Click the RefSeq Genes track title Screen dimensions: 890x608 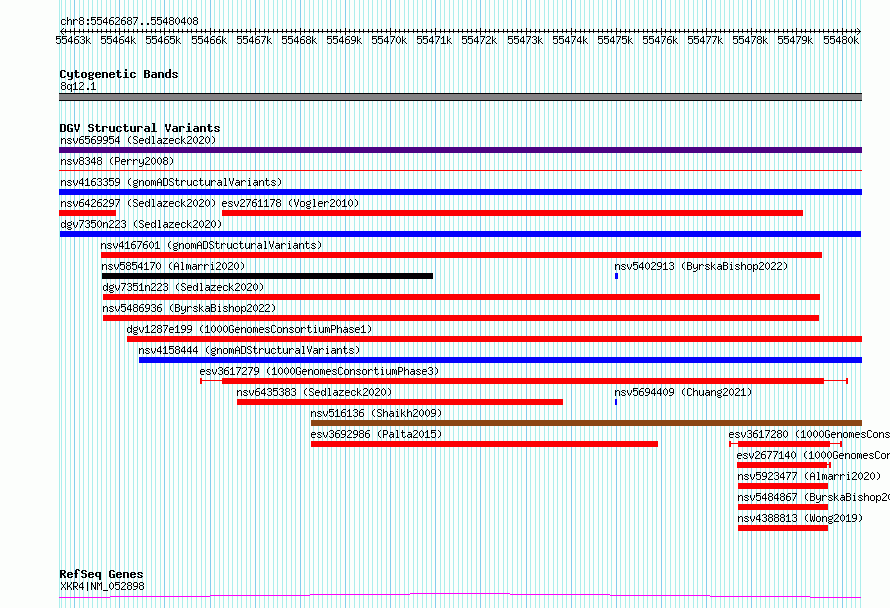[x=101, y=575]
